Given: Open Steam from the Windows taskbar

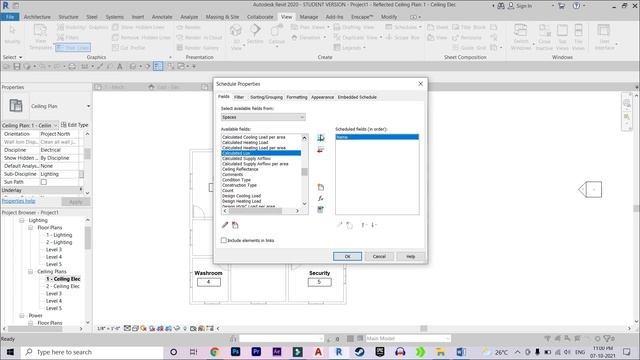Looking at the screenshot, I should (359, 352).
